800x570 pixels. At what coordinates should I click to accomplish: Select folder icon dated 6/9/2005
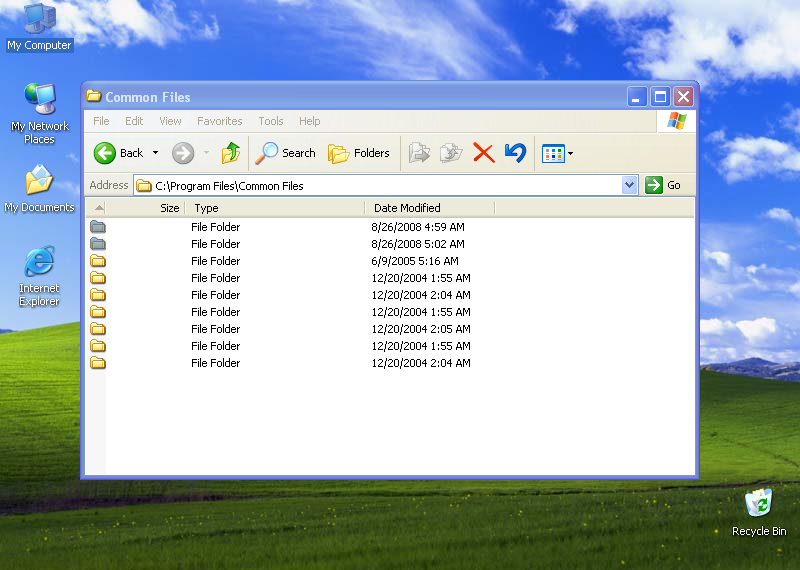coord(98,261)
